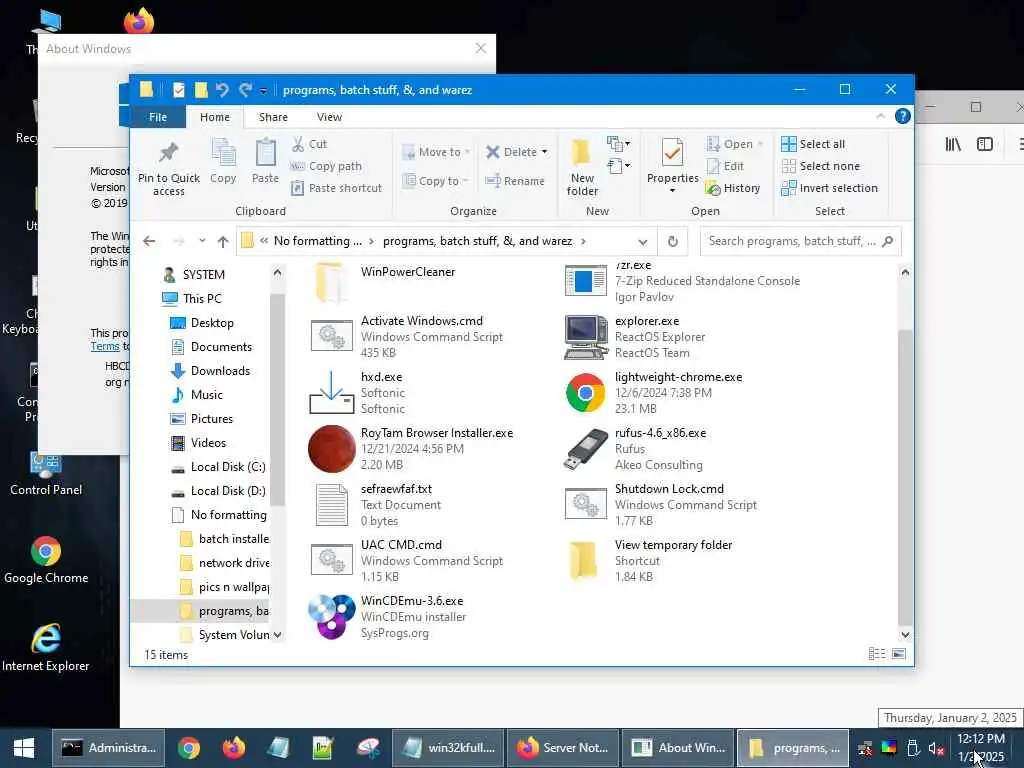Select the RoyTam Browser Installer.exe icon
Viewport: 1024px width, 768px height.
tap(332, 449)
